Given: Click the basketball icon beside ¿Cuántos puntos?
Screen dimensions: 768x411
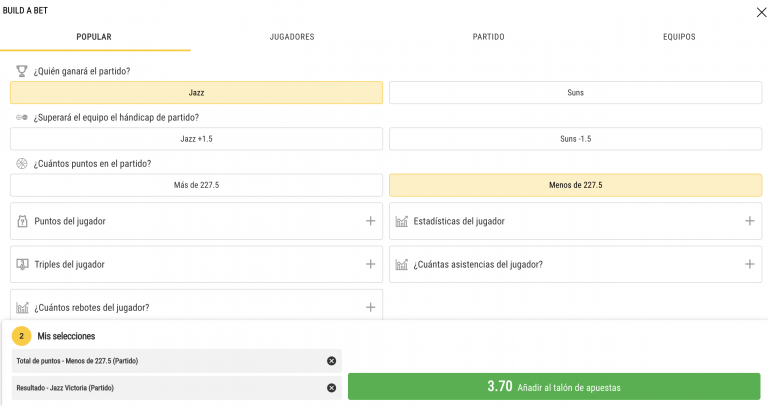Looking at the screenshot, I should [22, 164].
